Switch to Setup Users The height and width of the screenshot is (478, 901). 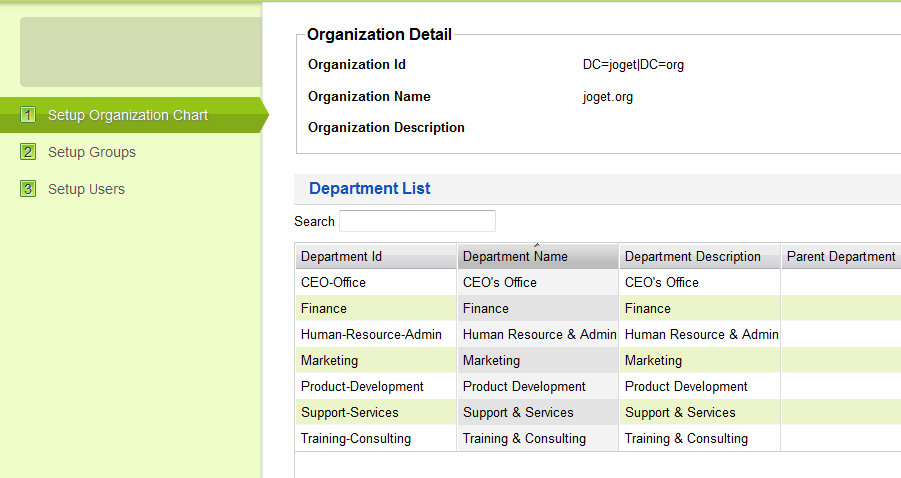(x=86, y=189)
